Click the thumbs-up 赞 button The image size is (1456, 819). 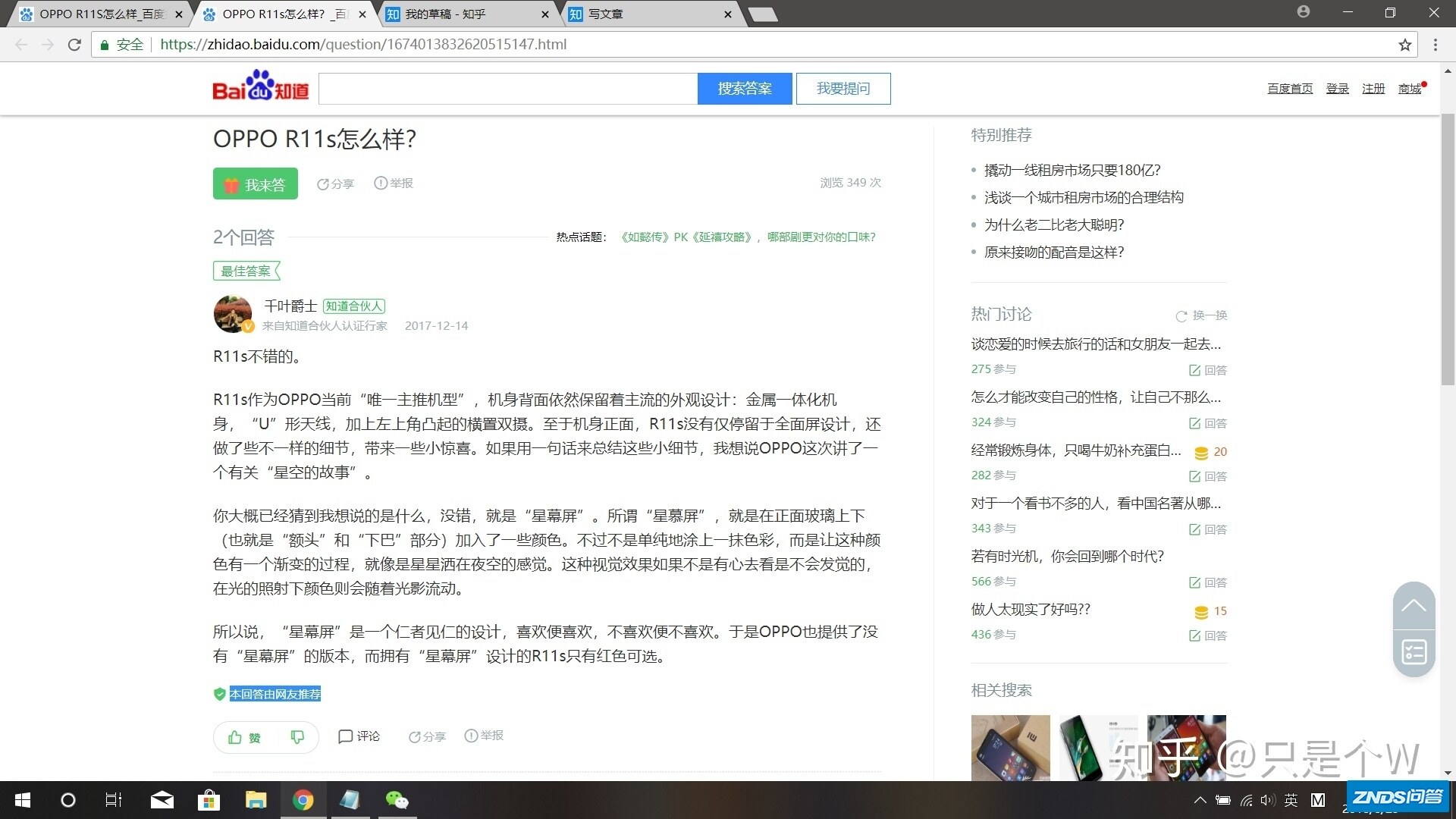click(244, 737)
